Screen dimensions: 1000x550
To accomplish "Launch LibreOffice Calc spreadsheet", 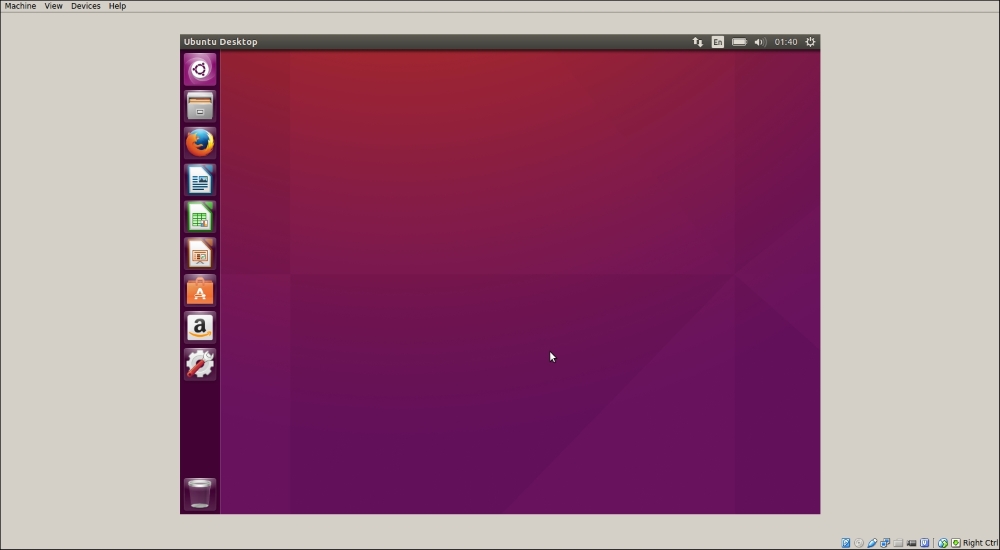I will [200, 217].
